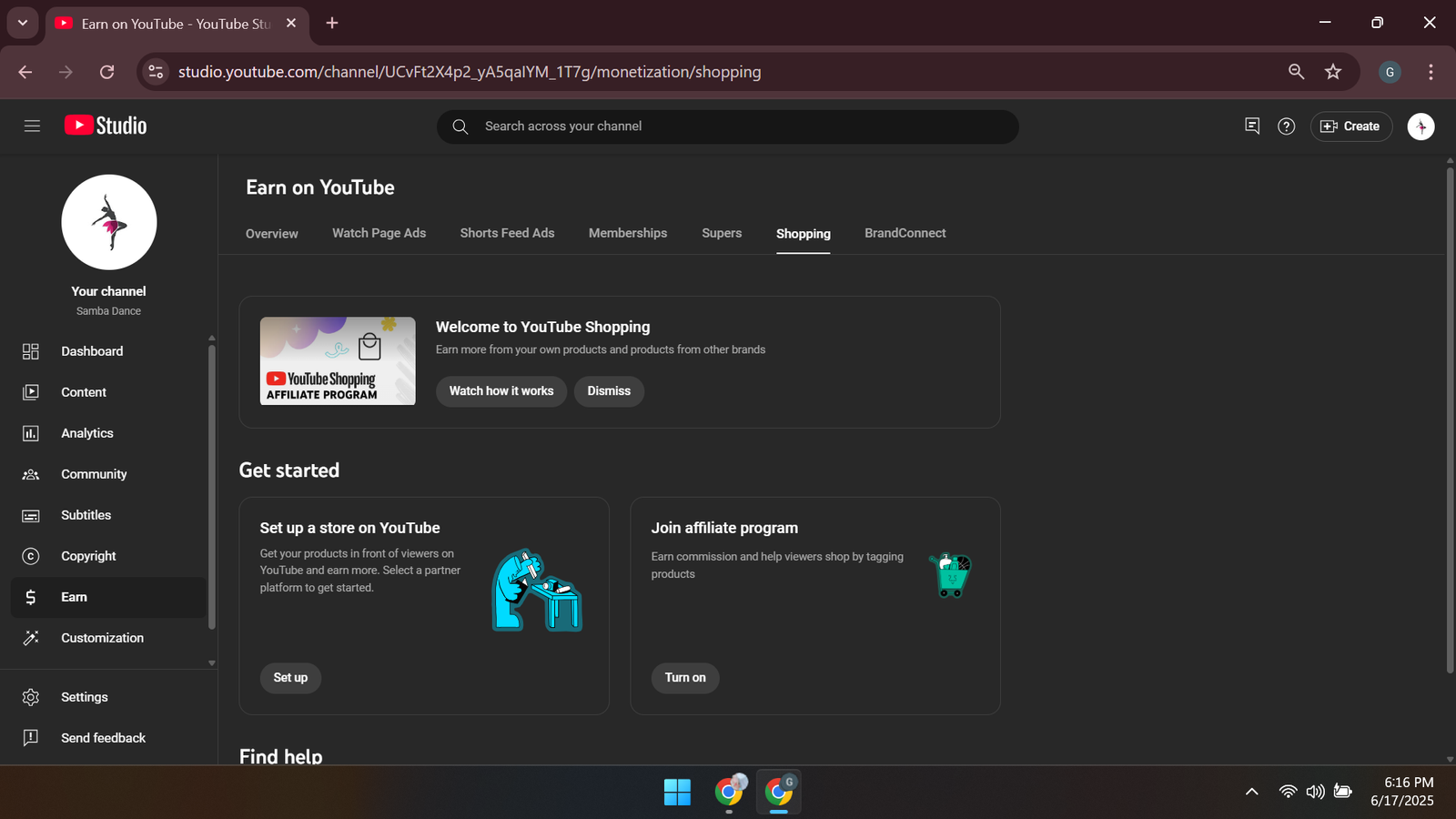
Task: Click the YouTube Studio logo
Action: [106, 126]
